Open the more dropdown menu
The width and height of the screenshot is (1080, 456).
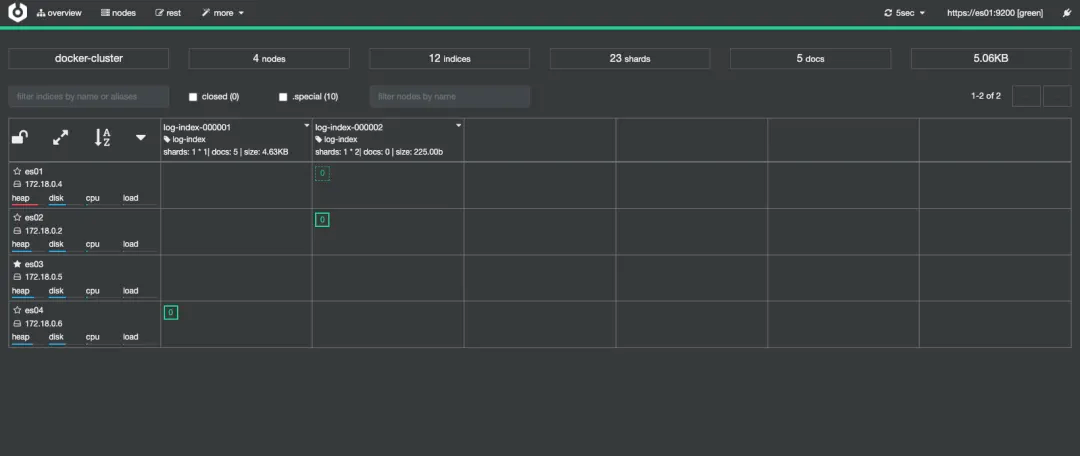tap(222, 13)
